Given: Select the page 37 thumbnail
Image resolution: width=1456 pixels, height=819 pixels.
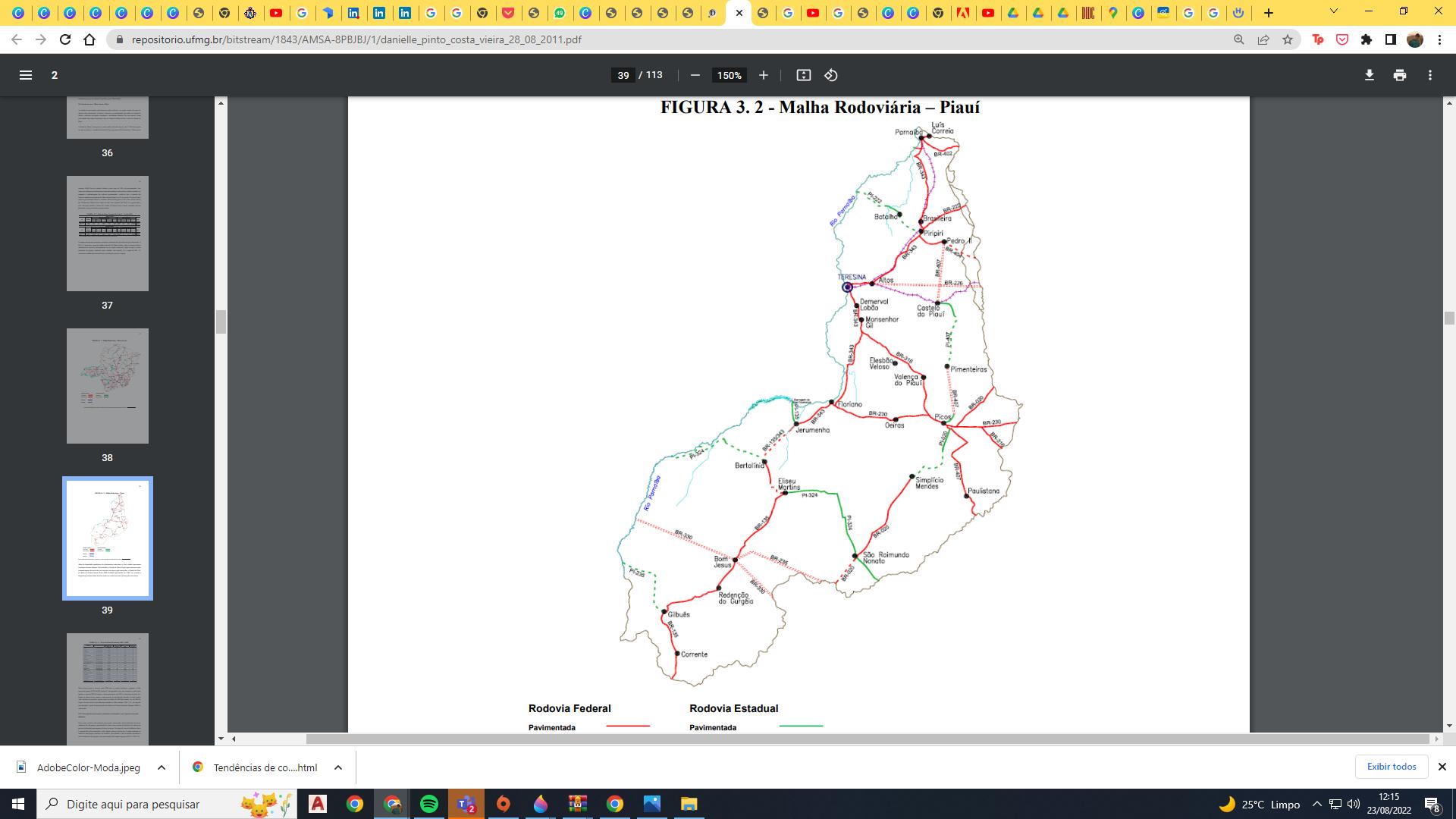Looking at the screenshot, I should pyautogui.click(x=108, y=234).
